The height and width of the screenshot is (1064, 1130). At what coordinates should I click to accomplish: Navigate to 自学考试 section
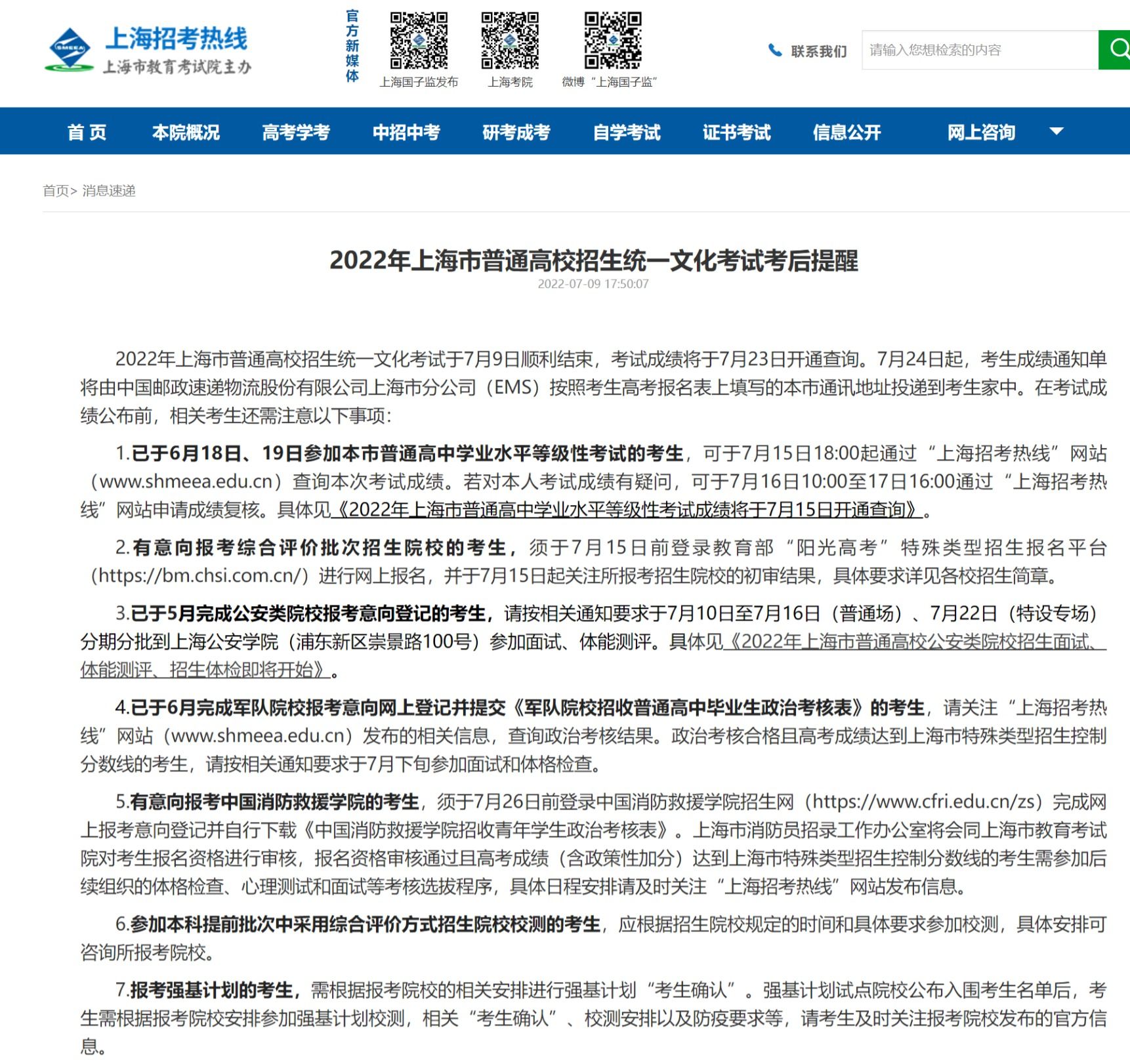click(627, 132)
